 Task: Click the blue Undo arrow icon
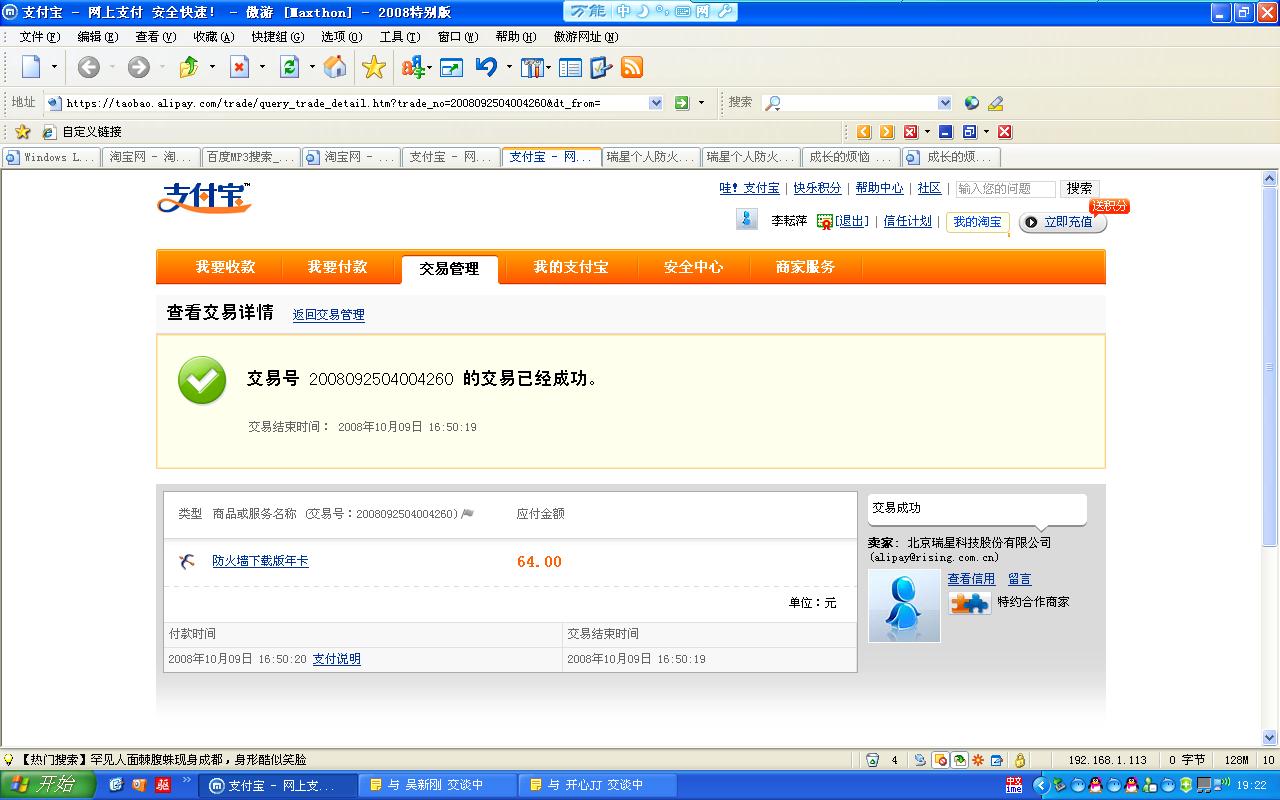click(x=486, y=67)
